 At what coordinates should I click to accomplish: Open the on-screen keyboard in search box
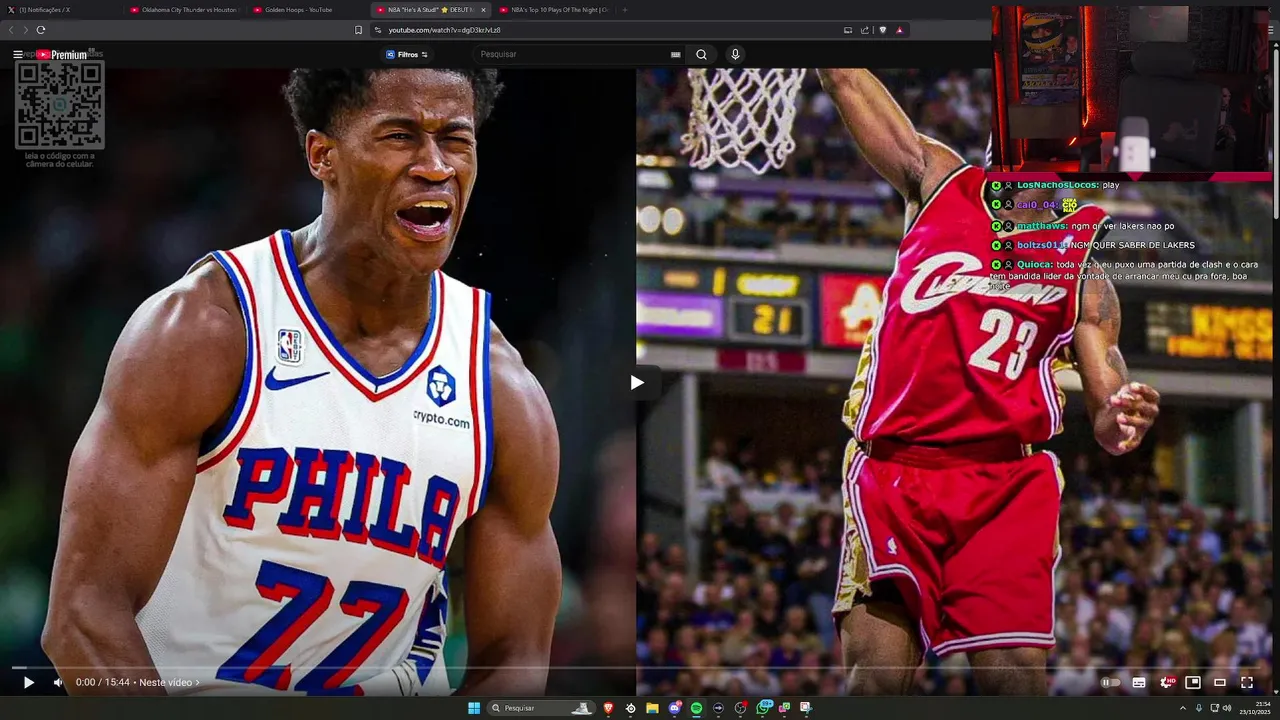point(676,54)
